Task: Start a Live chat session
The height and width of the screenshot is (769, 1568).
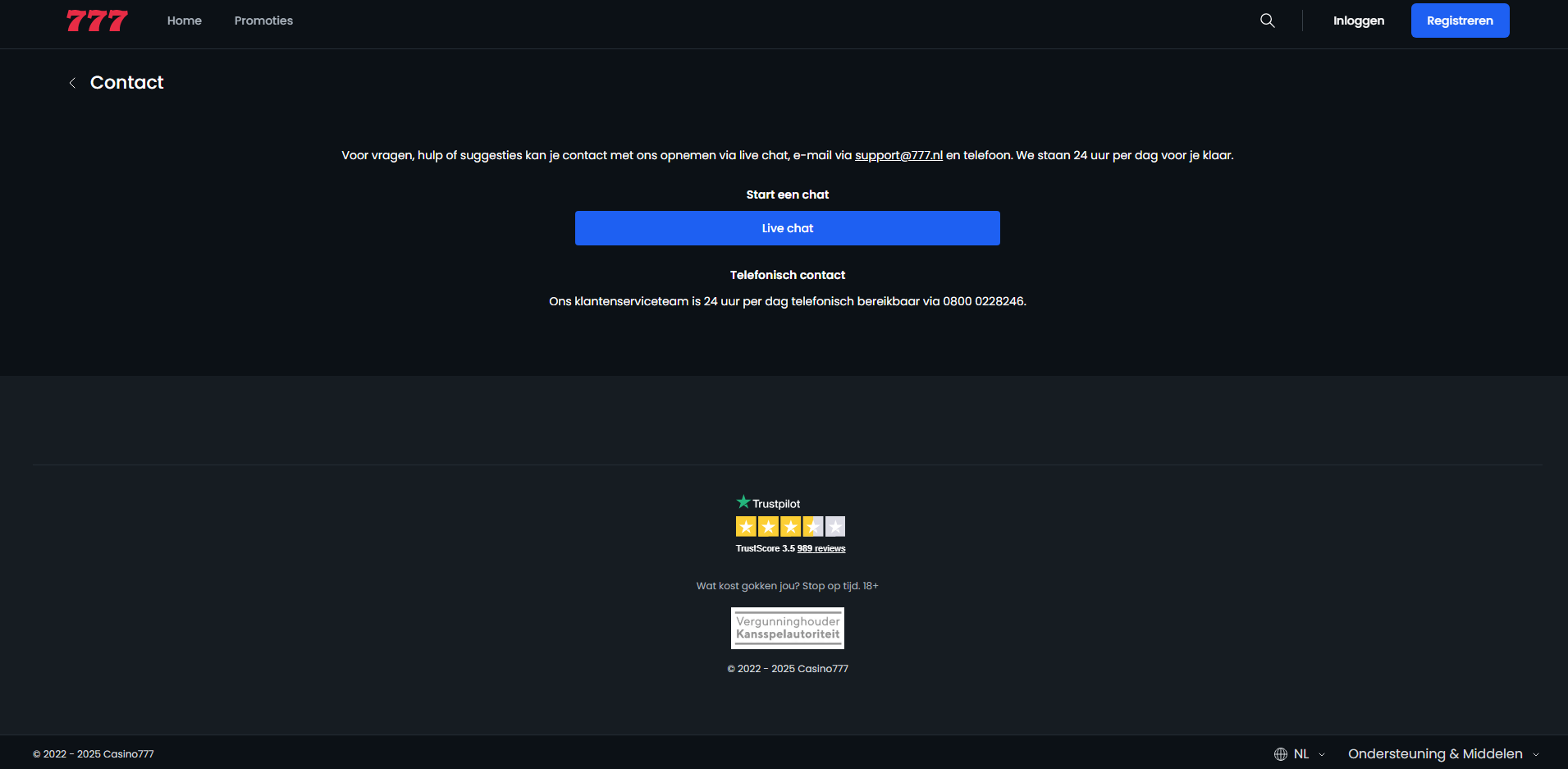Action: [x=788, y=228]
